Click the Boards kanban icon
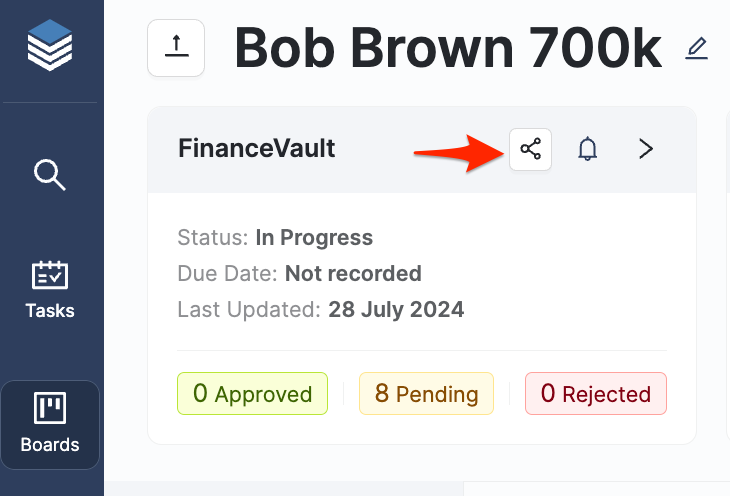The width and height of the screenshot is (730, 496). tap(50, 408)
